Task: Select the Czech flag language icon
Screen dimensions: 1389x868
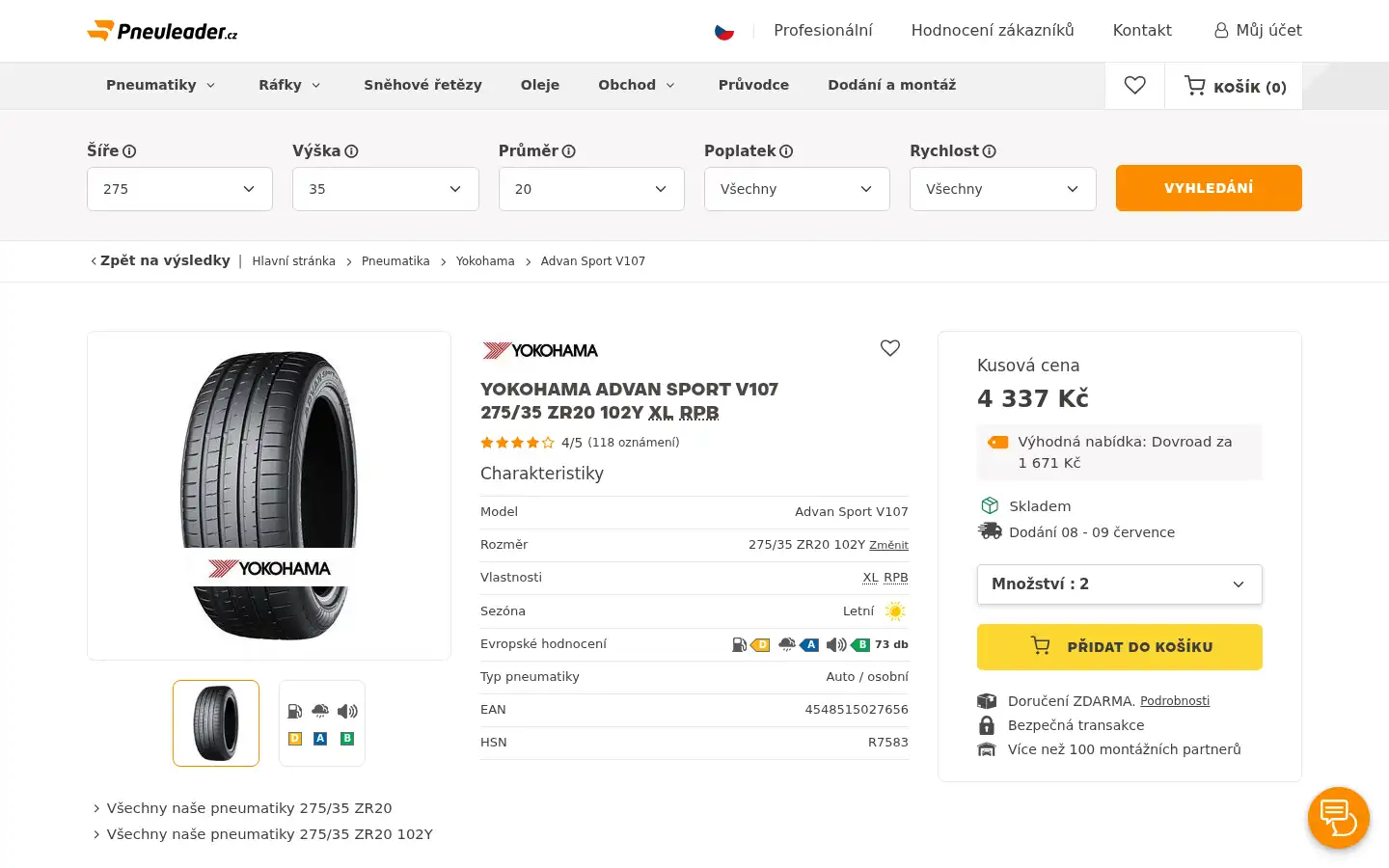Action: point(724,31)
